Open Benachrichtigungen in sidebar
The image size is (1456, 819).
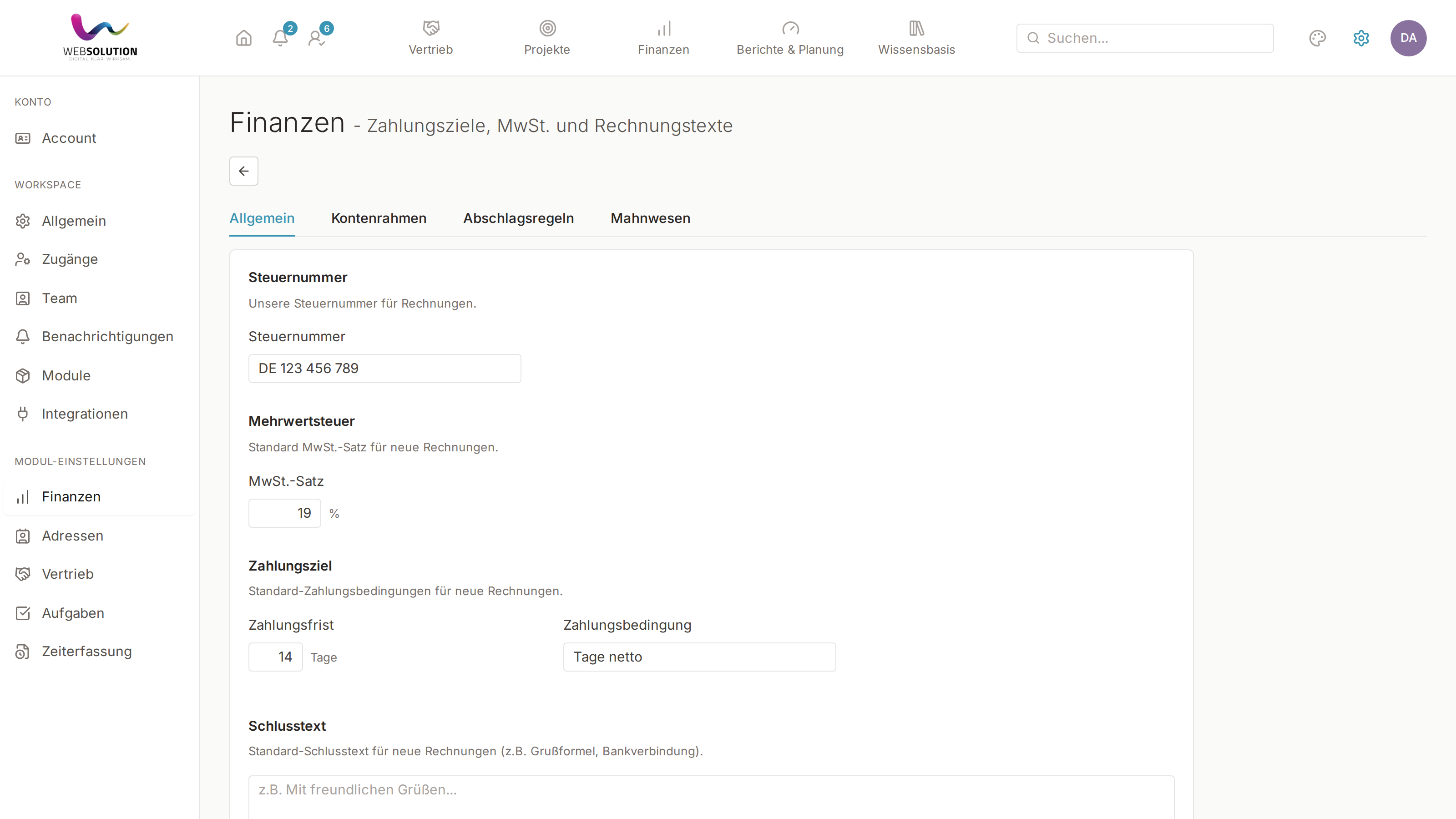(x=100, y=337)
